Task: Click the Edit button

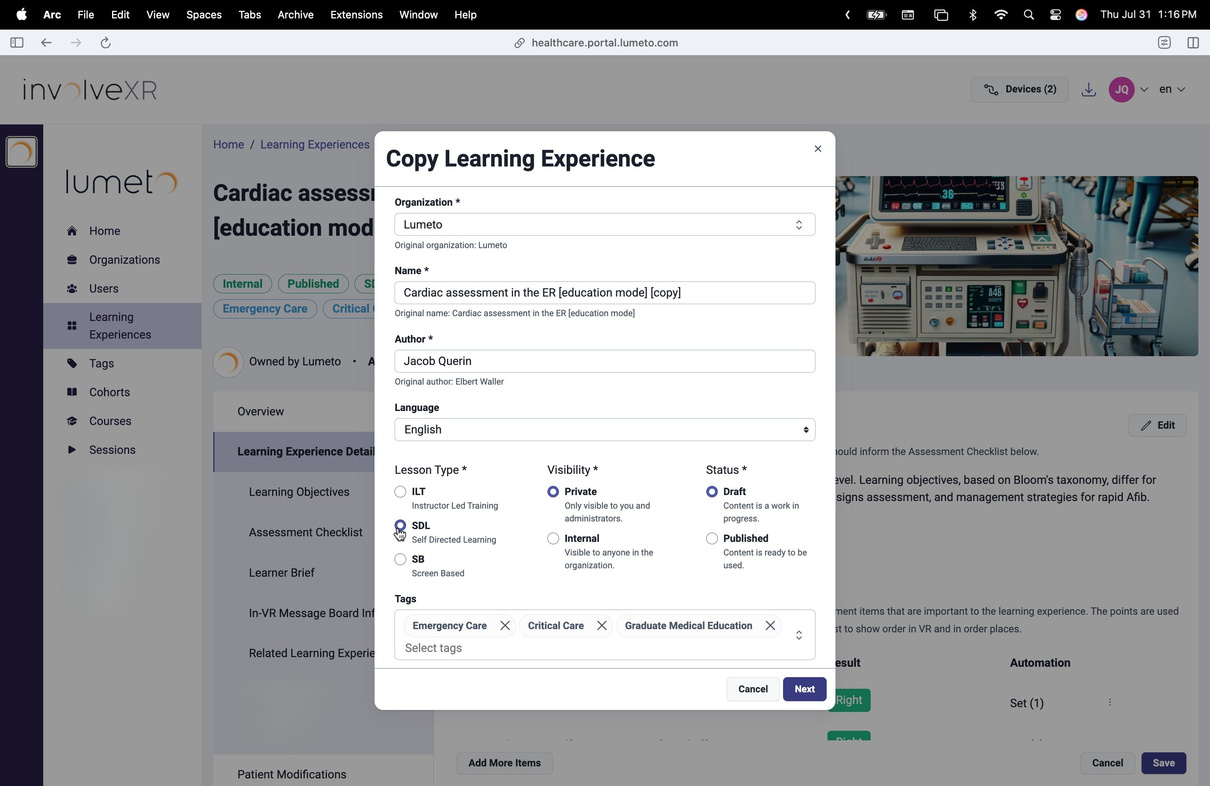Action: 1158,426
